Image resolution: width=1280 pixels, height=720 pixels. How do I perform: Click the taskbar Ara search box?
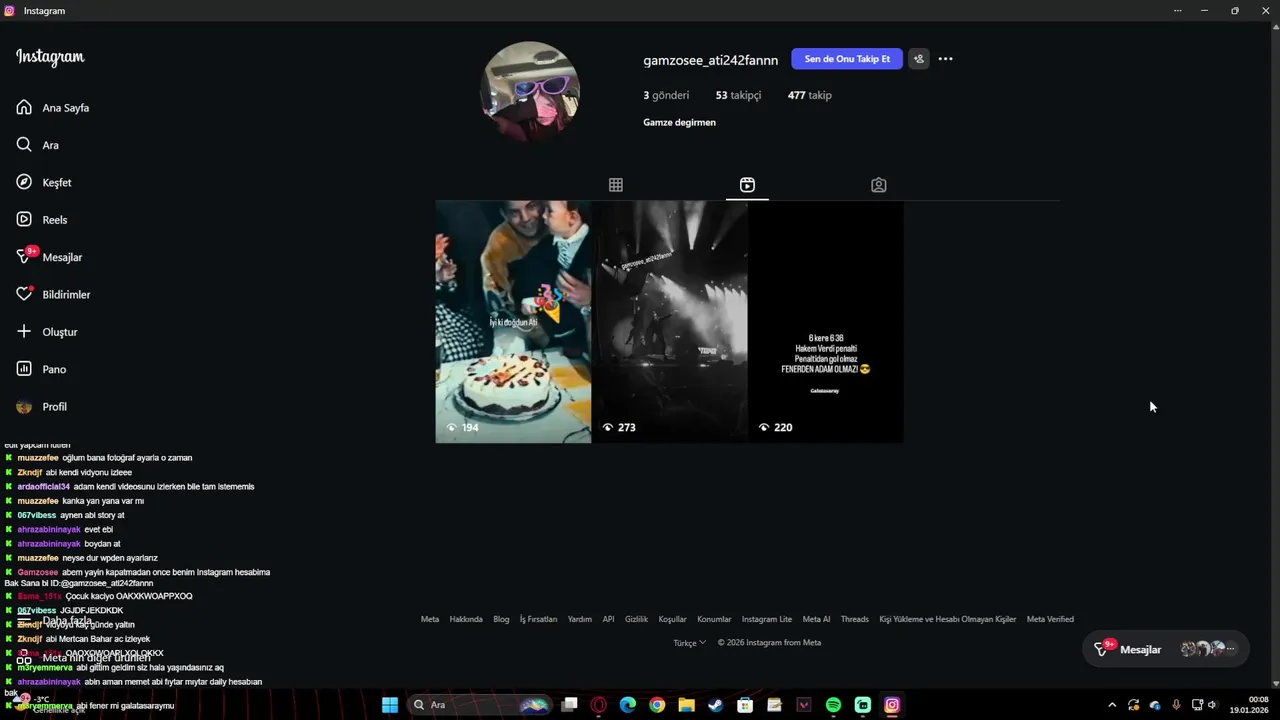click(482, 705)
